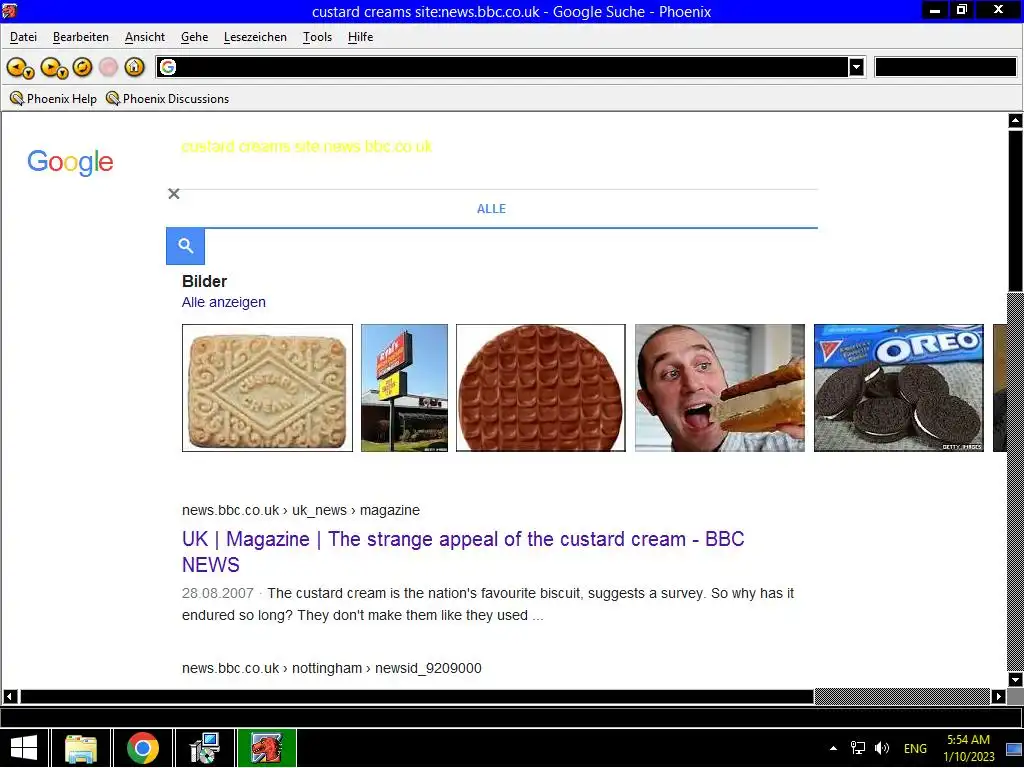Click the horizontal scrollbar left arrow
Viewport: 1024px width, 768px height.
pyautogui.click(x=10, y=696)
